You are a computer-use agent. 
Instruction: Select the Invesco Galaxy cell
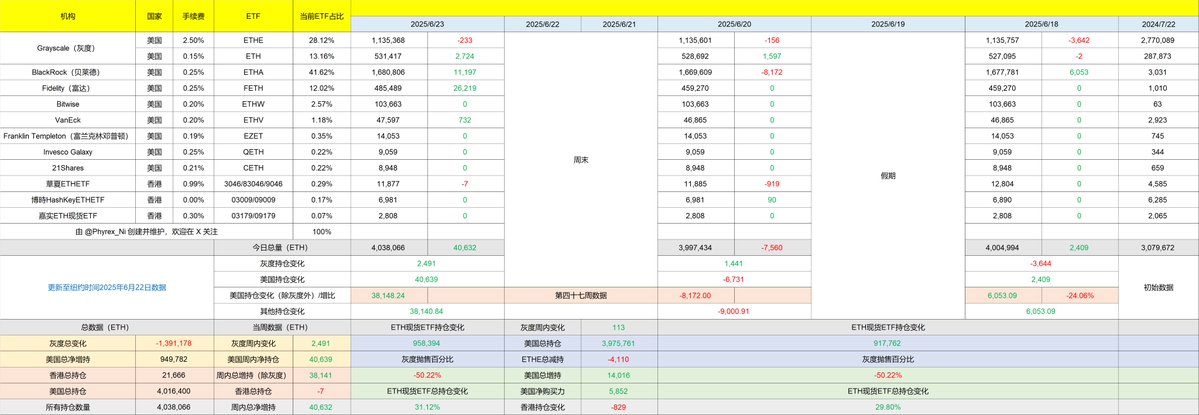(x=68, y=152)
